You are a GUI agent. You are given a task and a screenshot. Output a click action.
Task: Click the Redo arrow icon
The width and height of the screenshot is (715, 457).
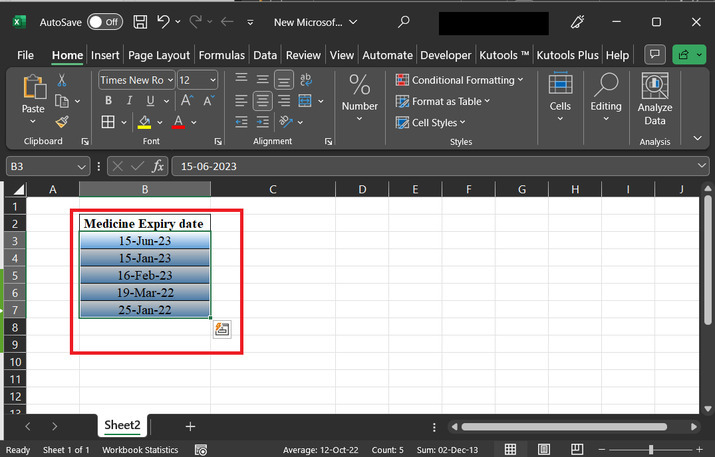[196, 21]
